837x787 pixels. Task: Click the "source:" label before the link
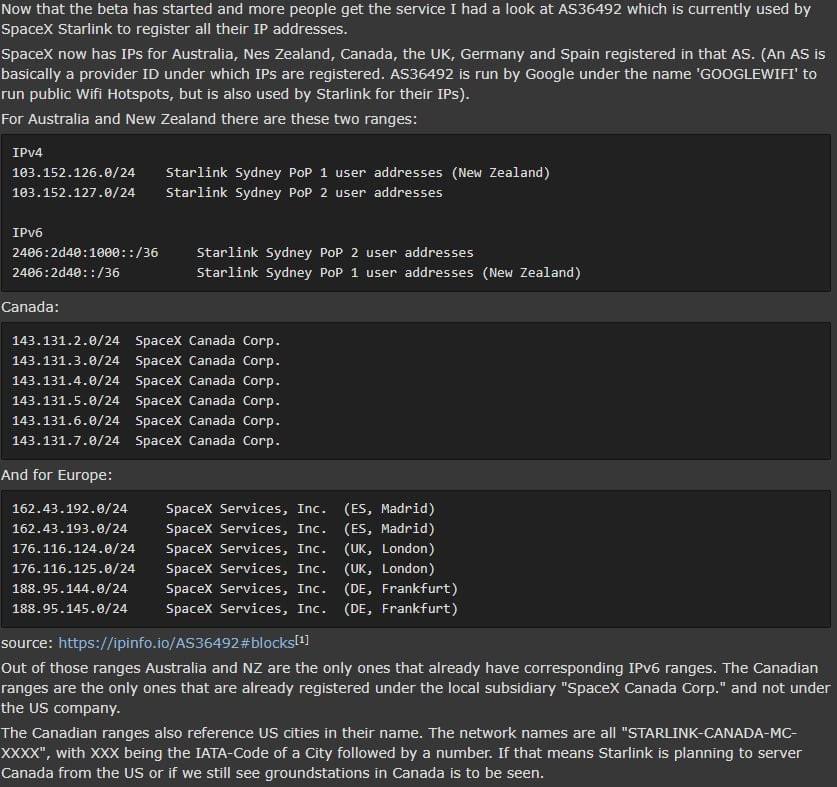[28, 643]
